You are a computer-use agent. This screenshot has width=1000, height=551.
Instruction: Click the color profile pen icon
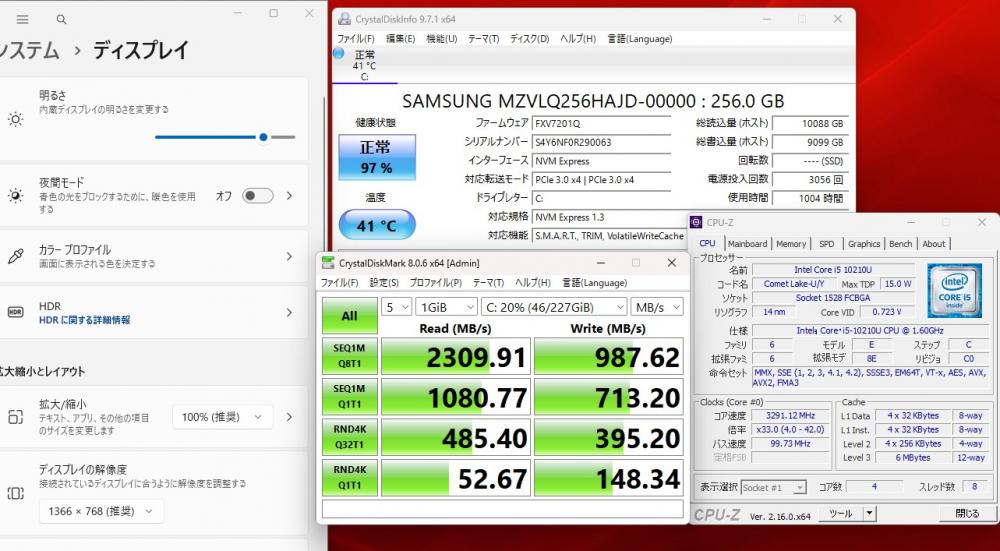tap(15, 256)
